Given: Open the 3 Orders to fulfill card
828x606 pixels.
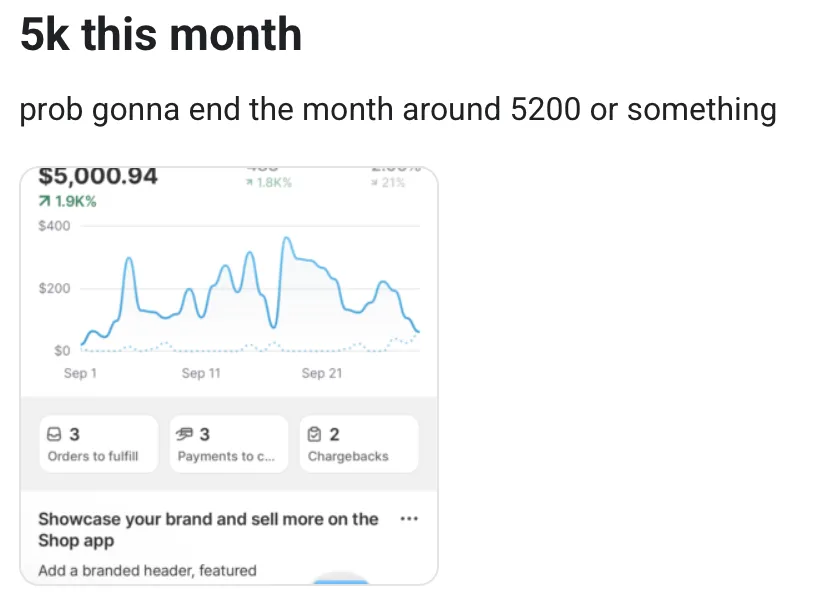Looking at the screenshot, I should point(99,443).
